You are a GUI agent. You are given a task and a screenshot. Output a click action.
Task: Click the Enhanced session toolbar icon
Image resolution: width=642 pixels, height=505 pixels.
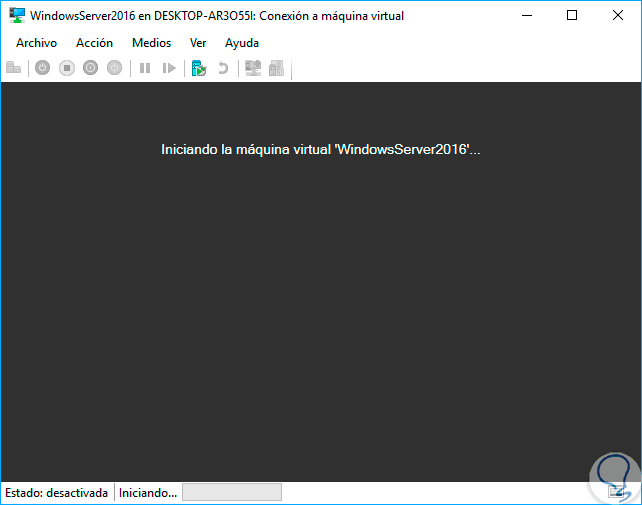(x=253, y=68)
